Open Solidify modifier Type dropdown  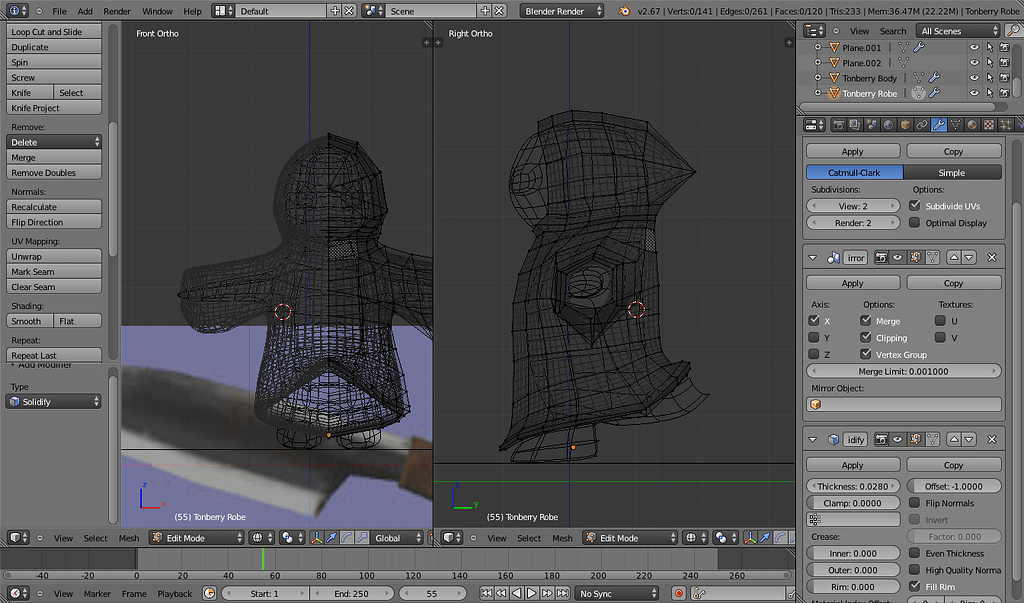[x=54, y=402]
